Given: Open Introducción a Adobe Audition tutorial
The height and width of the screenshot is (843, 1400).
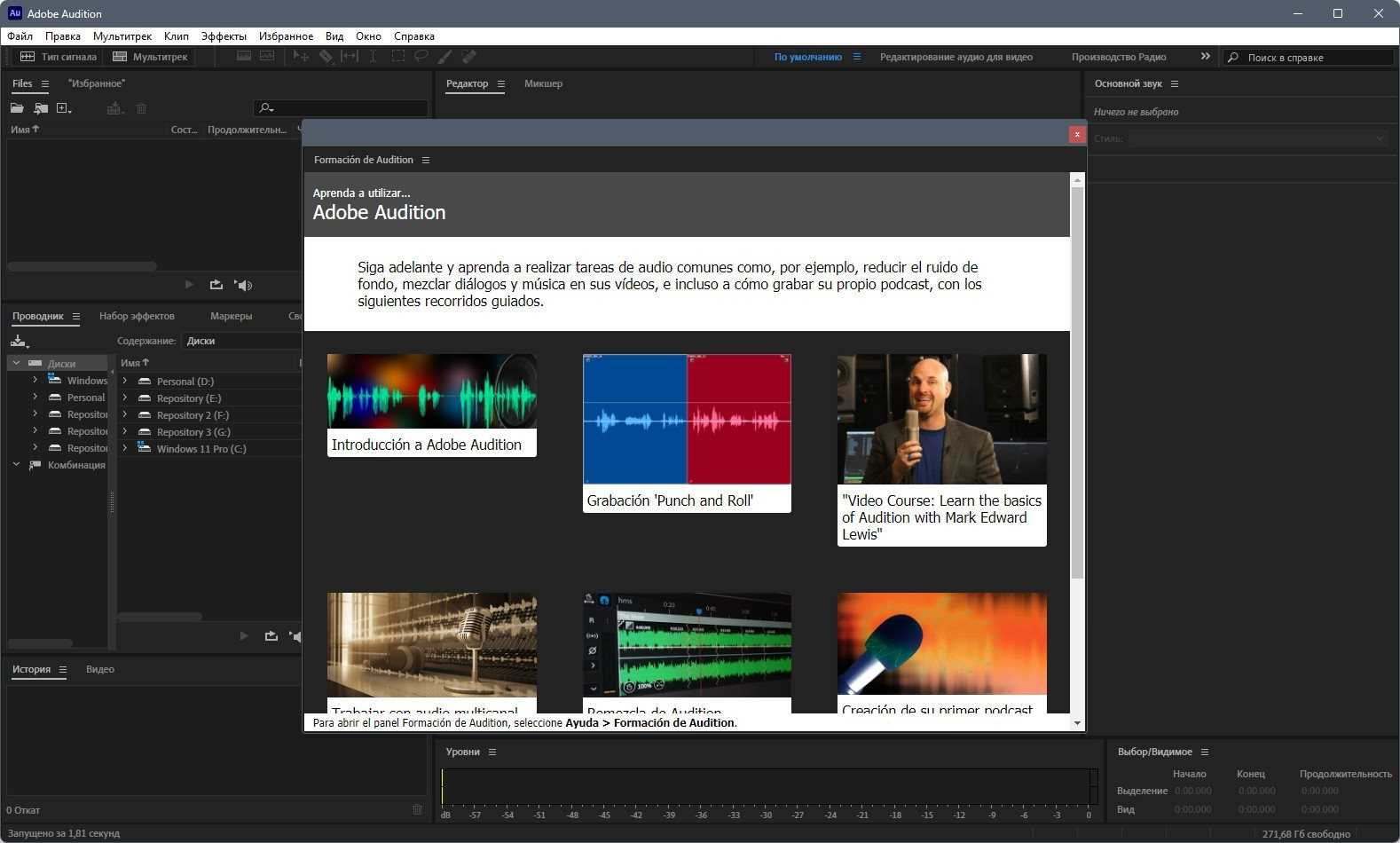Looking at the screenshot, I should click(431, 406).
